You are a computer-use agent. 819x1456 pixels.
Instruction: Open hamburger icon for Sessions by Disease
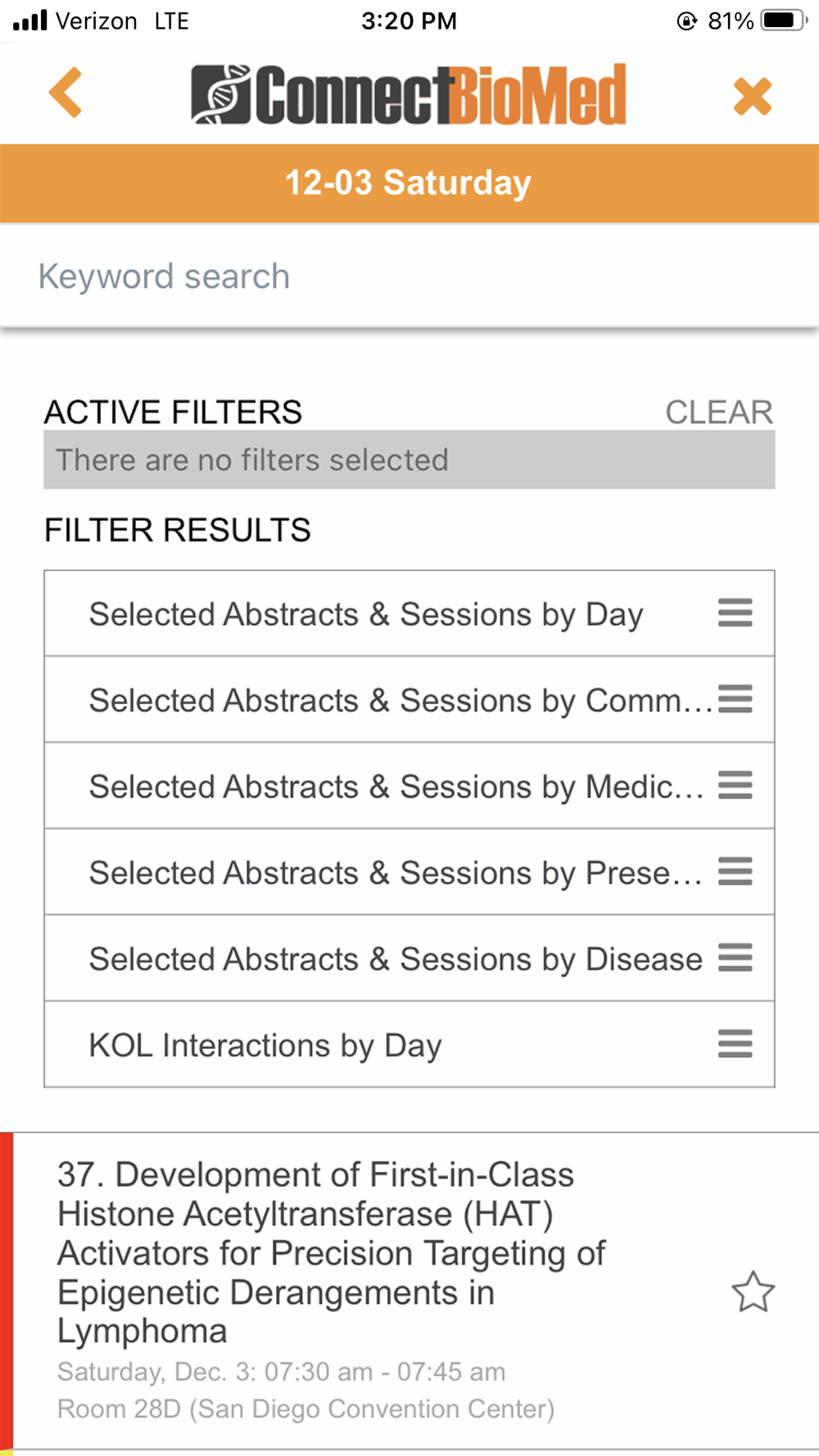tap(735, 958)
